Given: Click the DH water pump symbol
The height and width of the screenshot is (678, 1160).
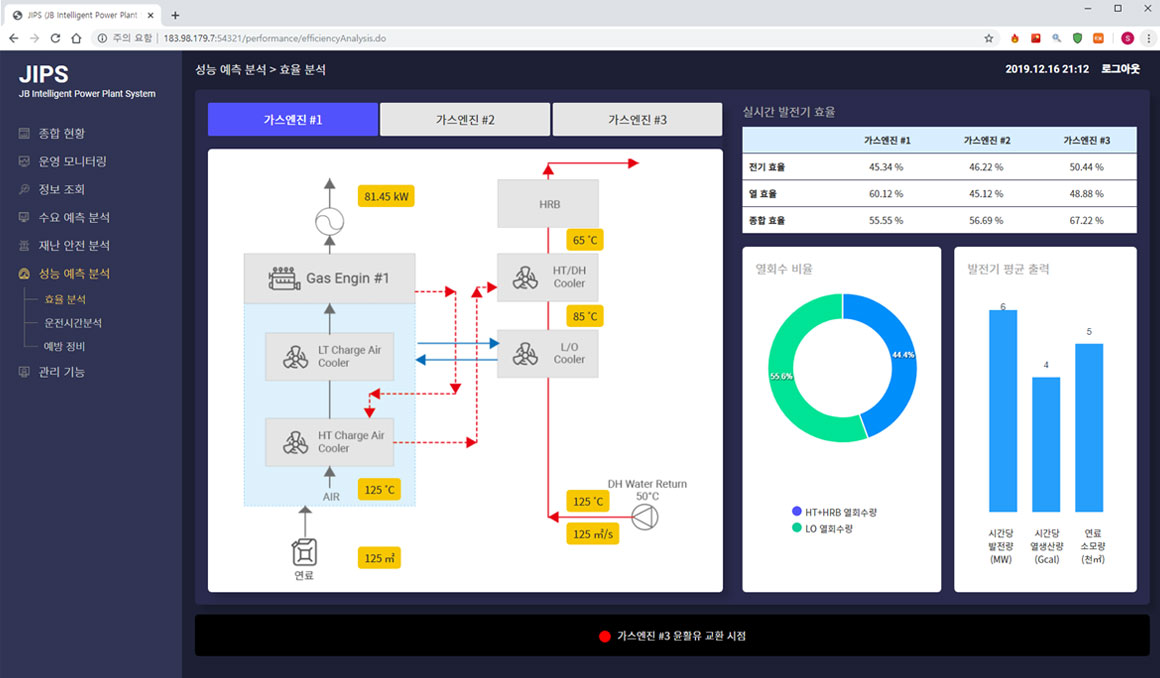Looking at the screenshot, I should coord(645,517).
